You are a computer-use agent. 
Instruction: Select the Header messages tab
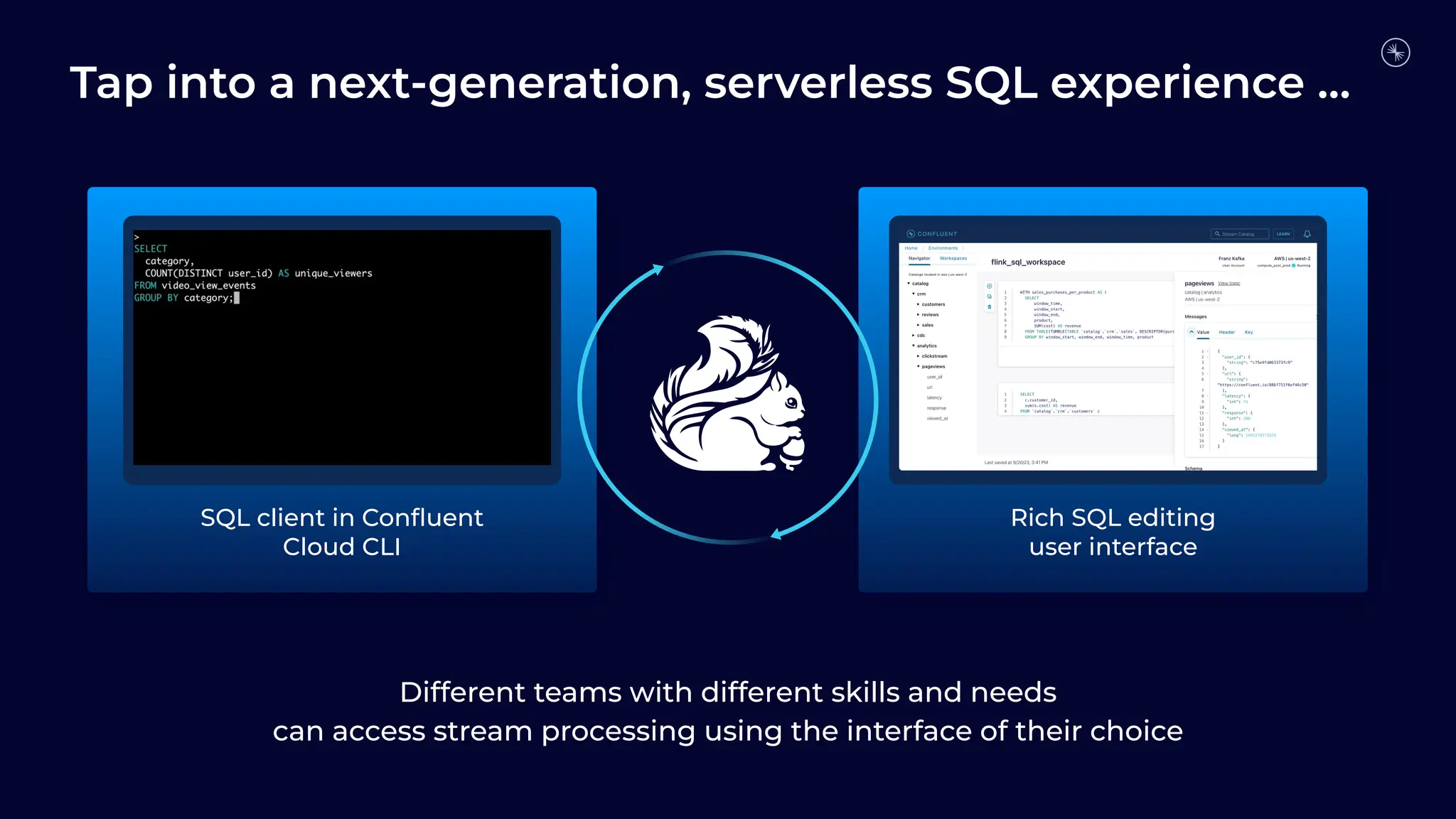[1226, 332]
